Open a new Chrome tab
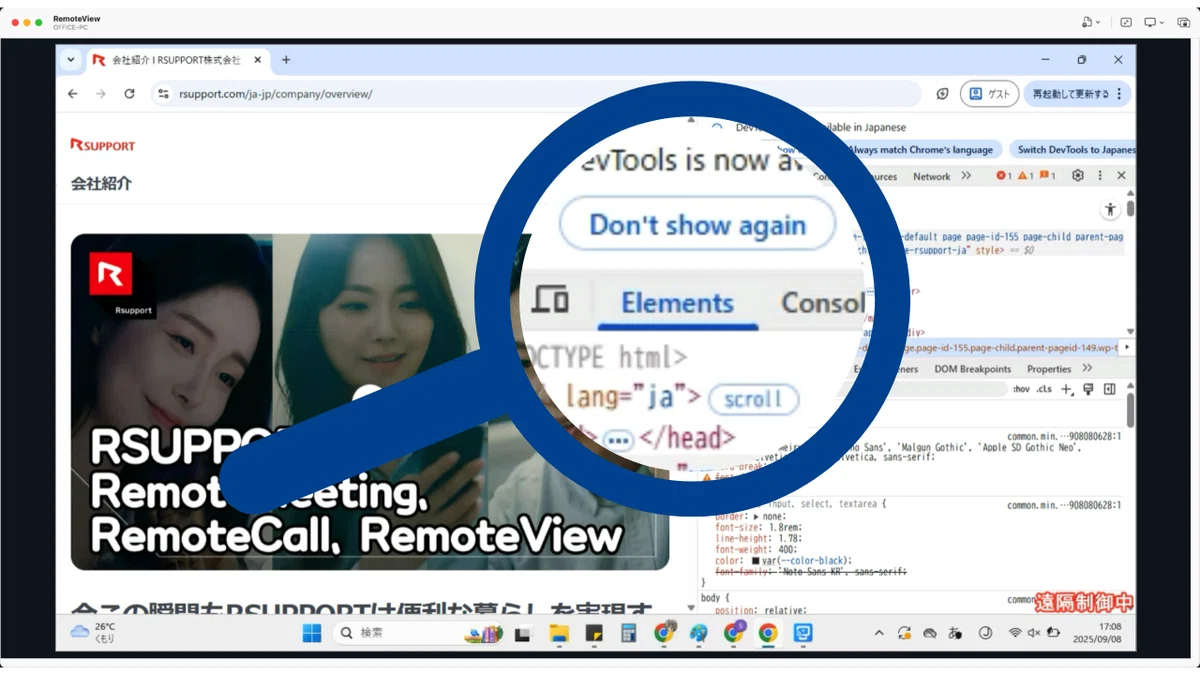The height and width of the screenshot is (675, 1200). (x=286, y=60)
